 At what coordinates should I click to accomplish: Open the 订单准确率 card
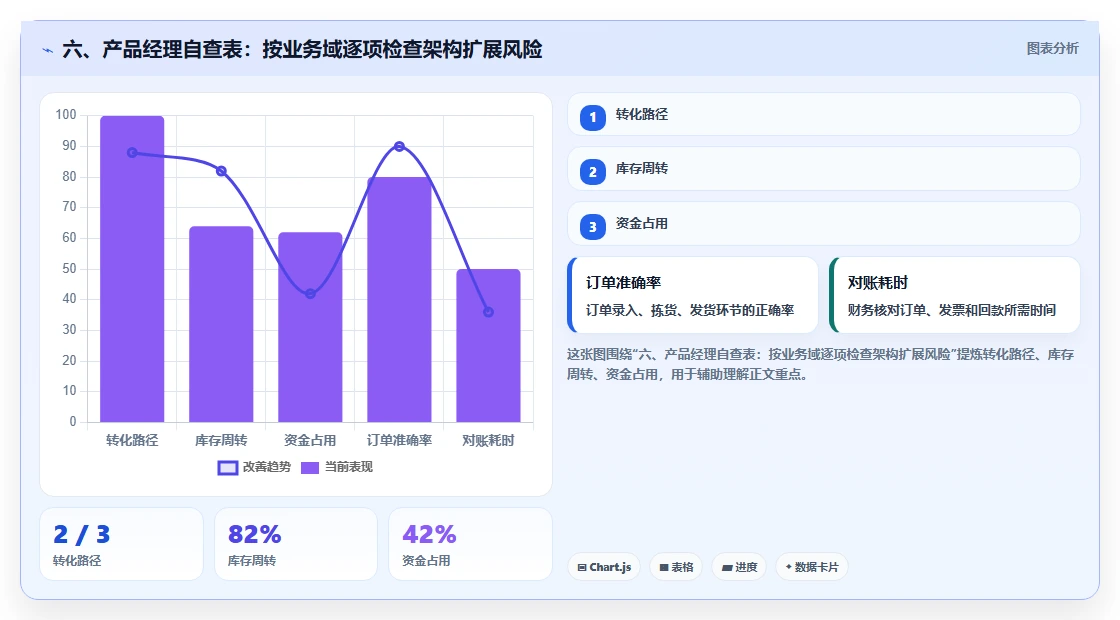[x=693, y=295]
